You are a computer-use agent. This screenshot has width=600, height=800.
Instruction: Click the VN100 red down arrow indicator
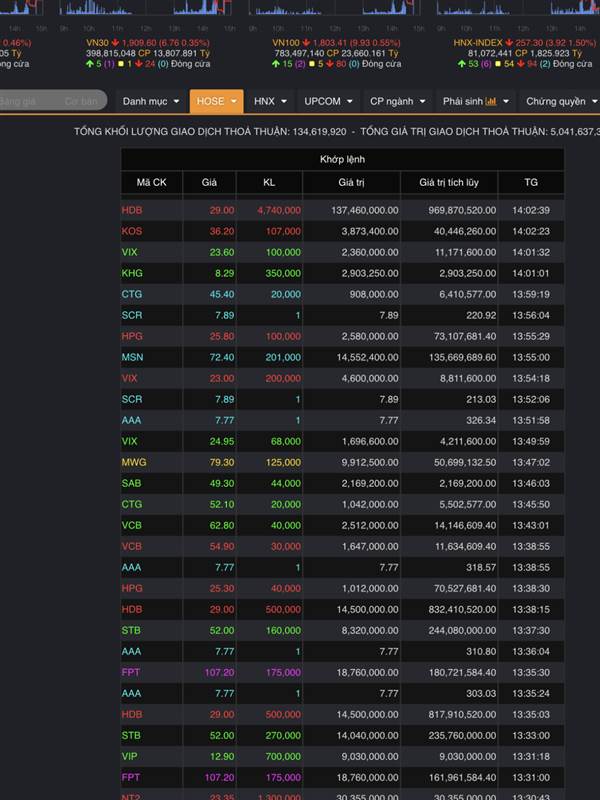308,43
